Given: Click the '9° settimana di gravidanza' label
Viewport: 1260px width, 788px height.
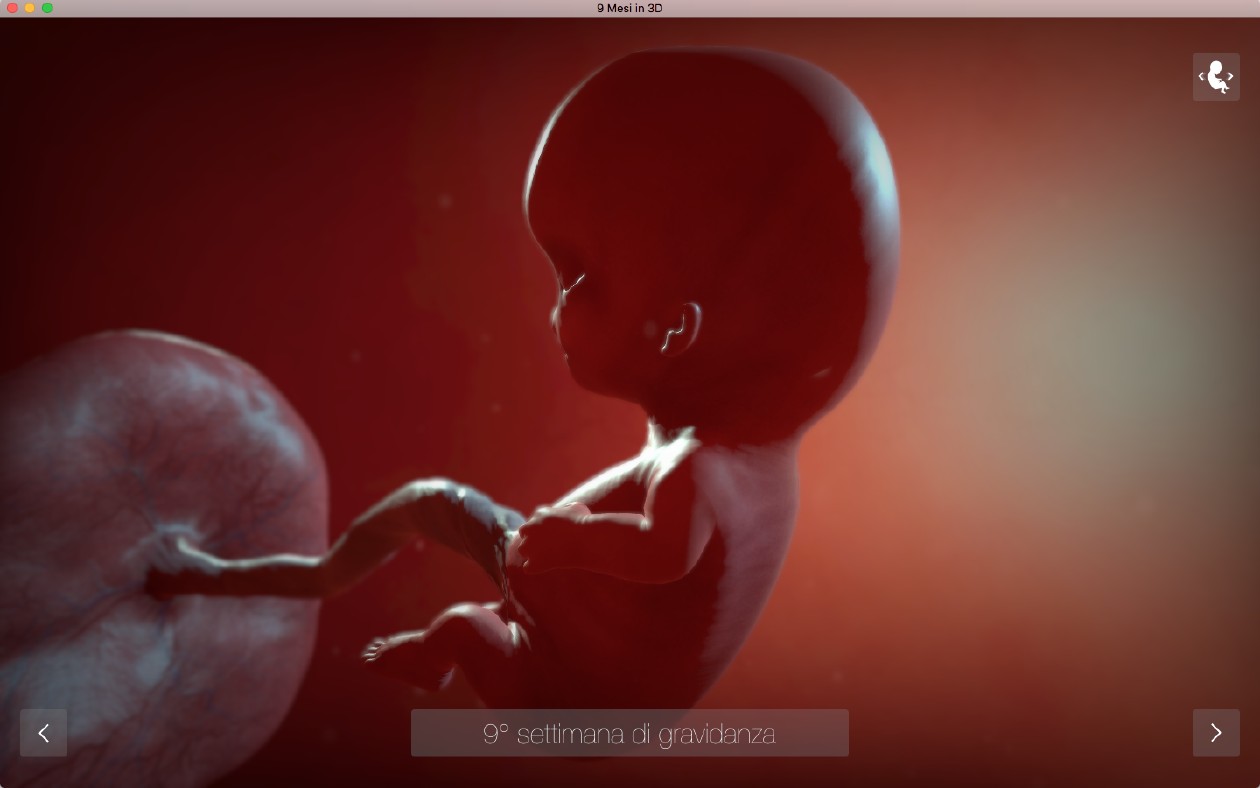Looking at the screenshot, I should point(630,733).
